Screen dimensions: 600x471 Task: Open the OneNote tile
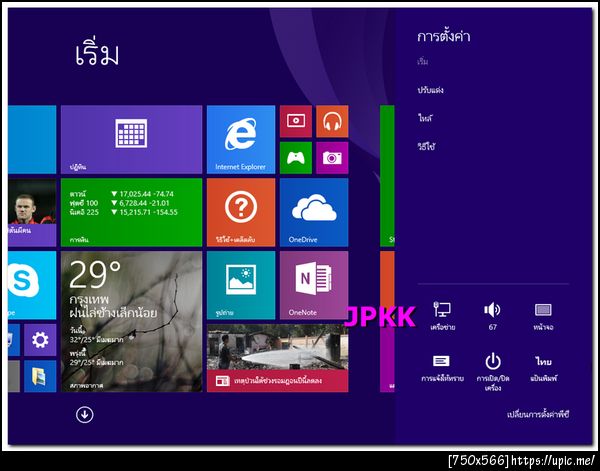[x=314, y=285]
